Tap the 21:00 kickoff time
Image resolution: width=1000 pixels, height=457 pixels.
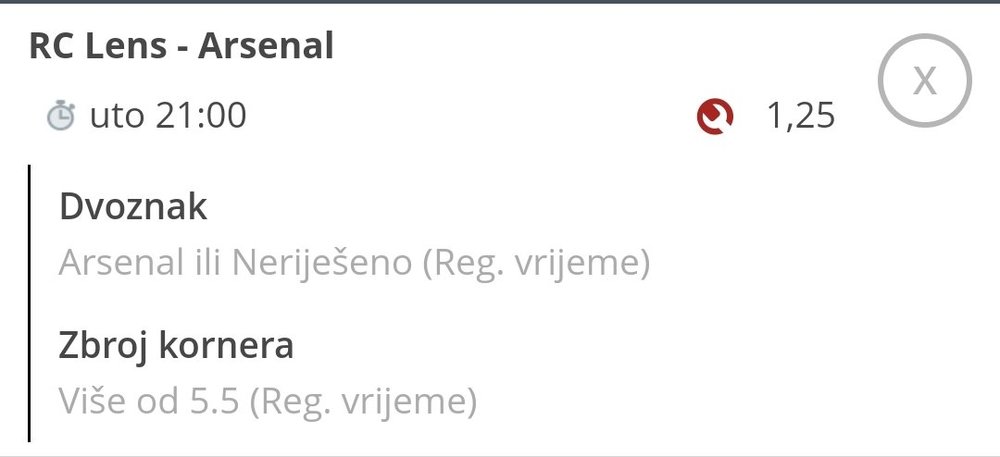point(200,116)
